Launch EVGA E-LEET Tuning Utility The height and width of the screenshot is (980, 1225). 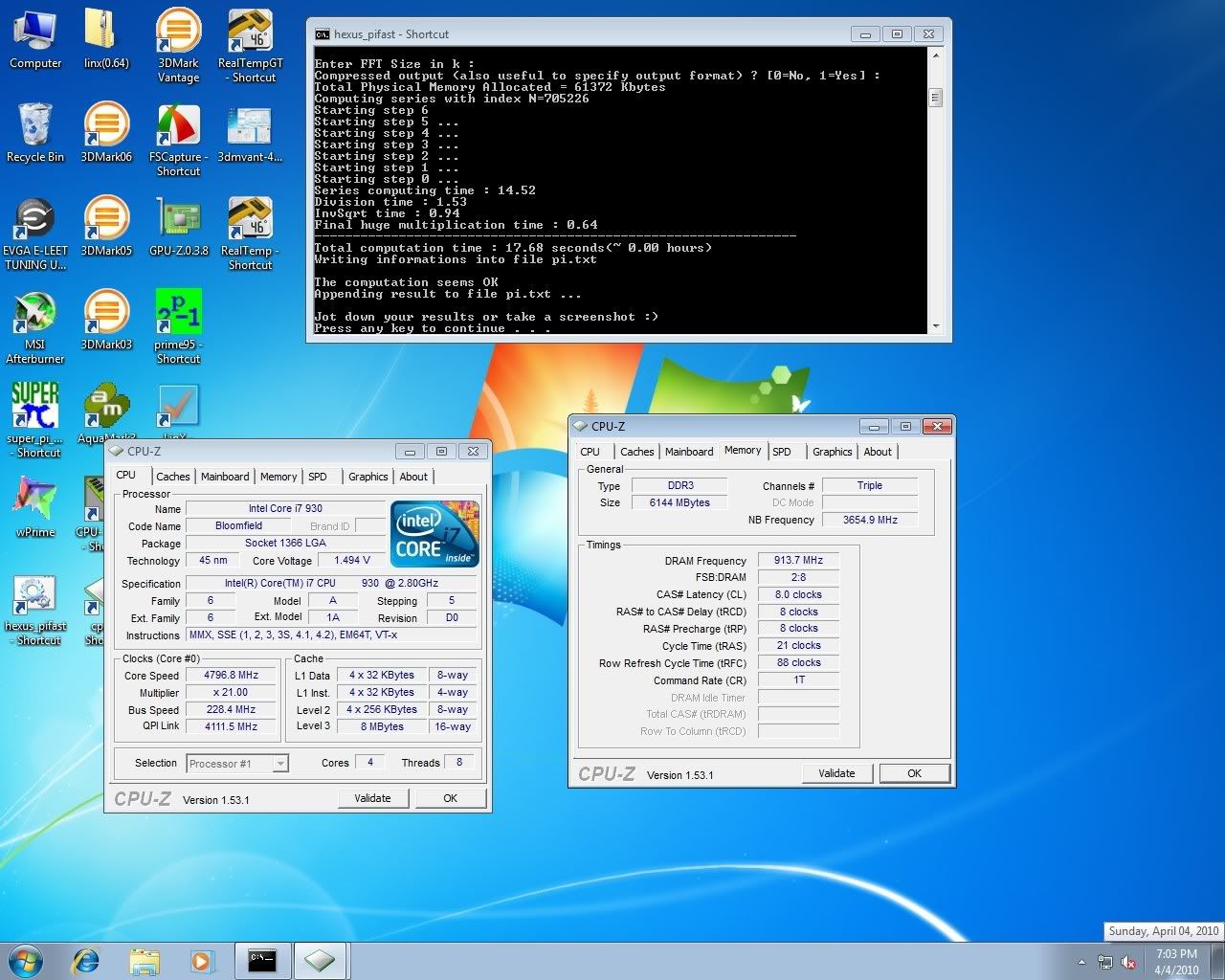point(34,234)
